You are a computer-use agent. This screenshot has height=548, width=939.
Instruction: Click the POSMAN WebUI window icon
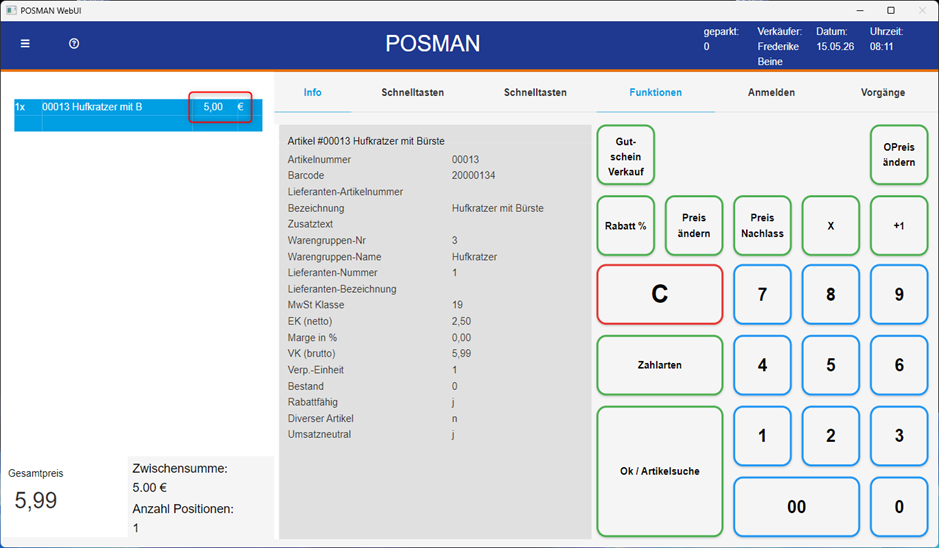tap(11, 10)
